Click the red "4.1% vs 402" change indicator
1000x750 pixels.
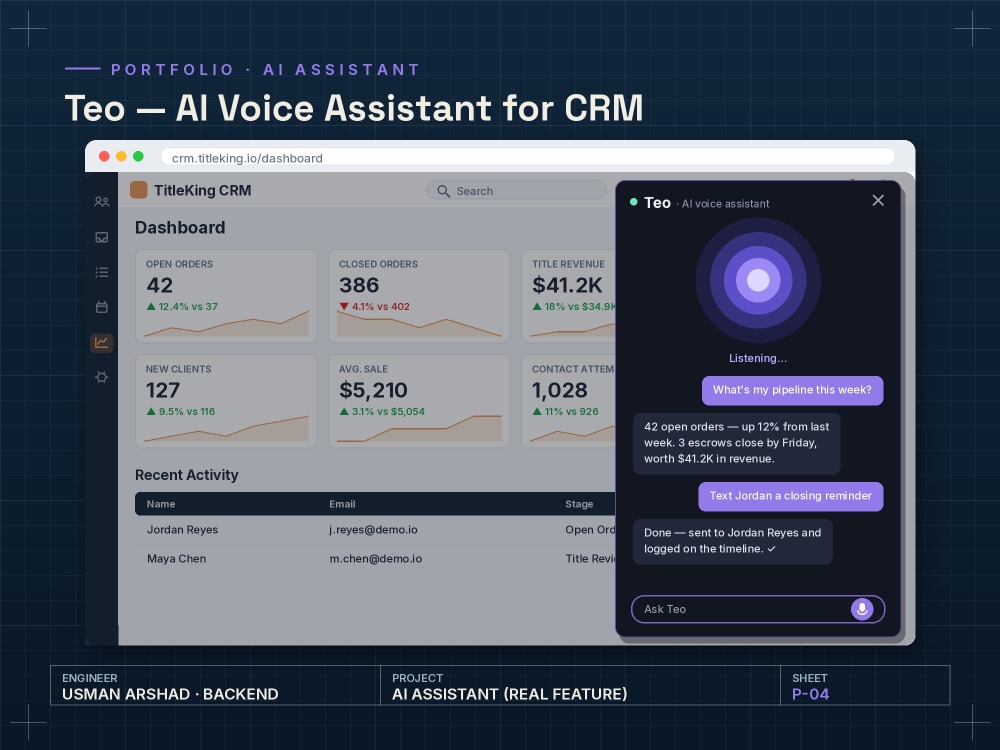tap(374, 307)
